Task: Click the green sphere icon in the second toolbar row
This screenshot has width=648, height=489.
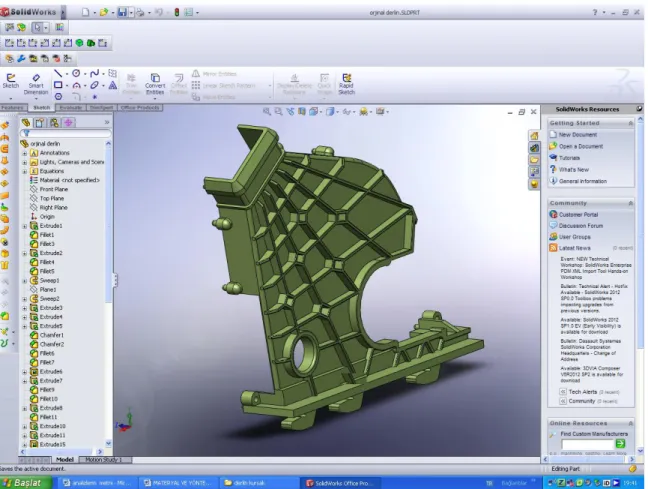Action: [x=79, y=43]
